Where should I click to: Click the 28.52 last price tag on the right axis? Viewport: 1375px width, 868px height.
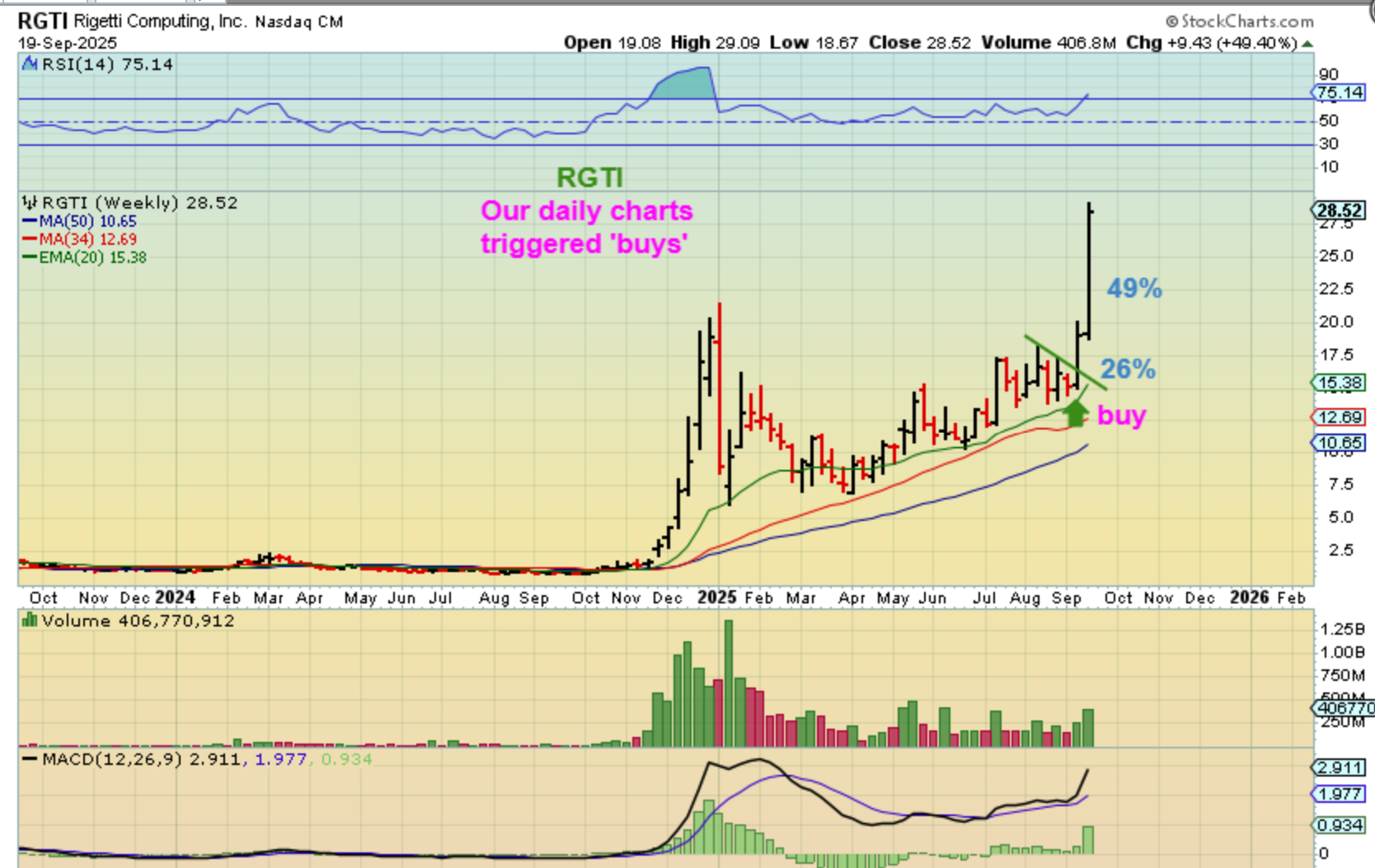coord(1340,210)
